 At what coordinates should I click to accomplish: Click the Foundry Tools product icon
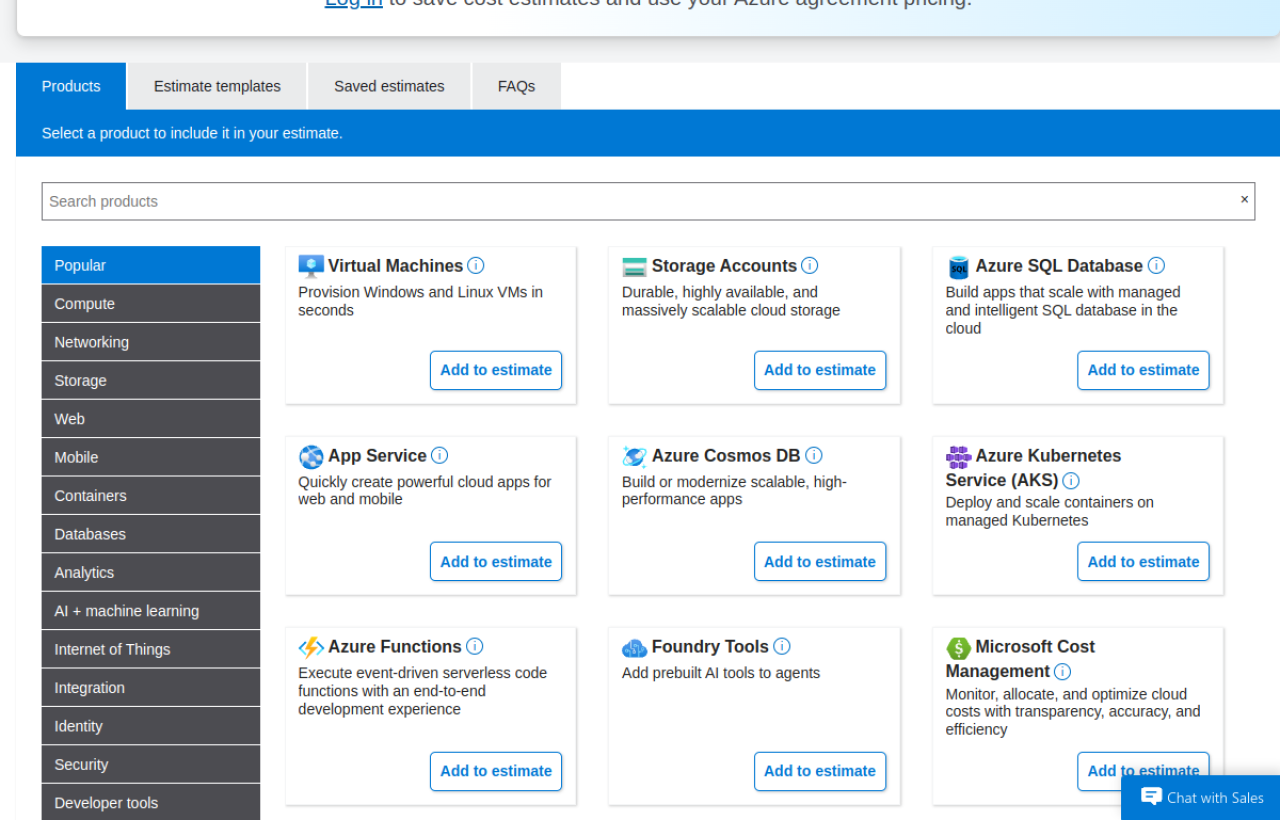pos(634,648)
